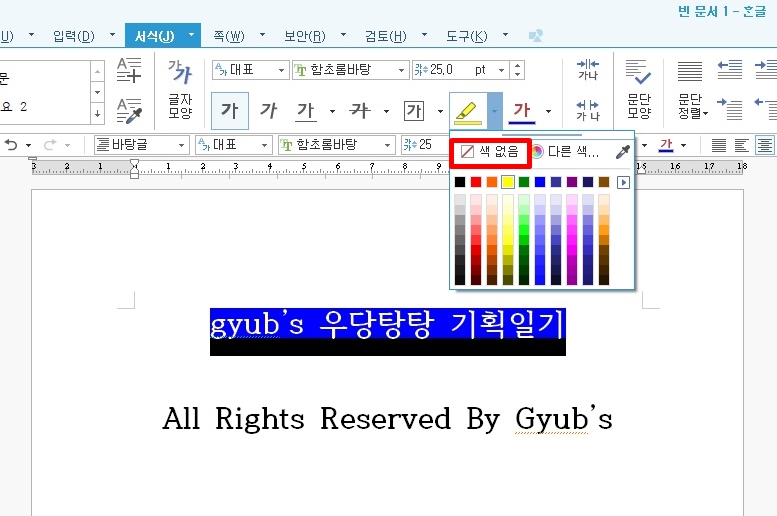Toggle underline 가 formatting
Image resolution: width=777 pixels, height=516 pixels.
coord(306,111)
